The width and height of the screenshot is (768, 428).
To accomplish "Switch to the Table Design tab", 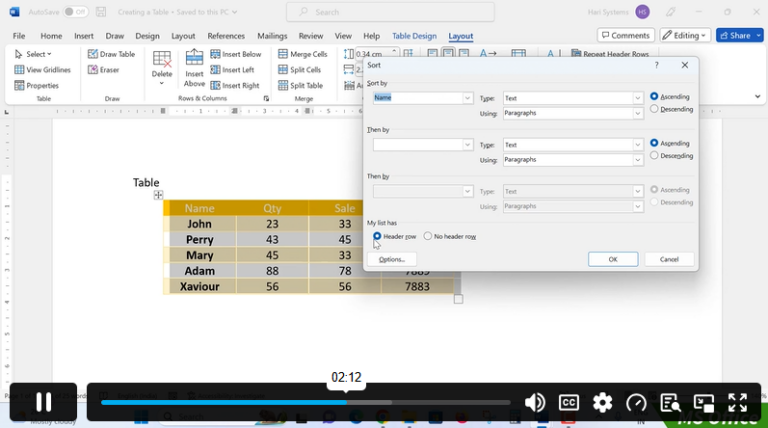I will [x=414, y=36].
